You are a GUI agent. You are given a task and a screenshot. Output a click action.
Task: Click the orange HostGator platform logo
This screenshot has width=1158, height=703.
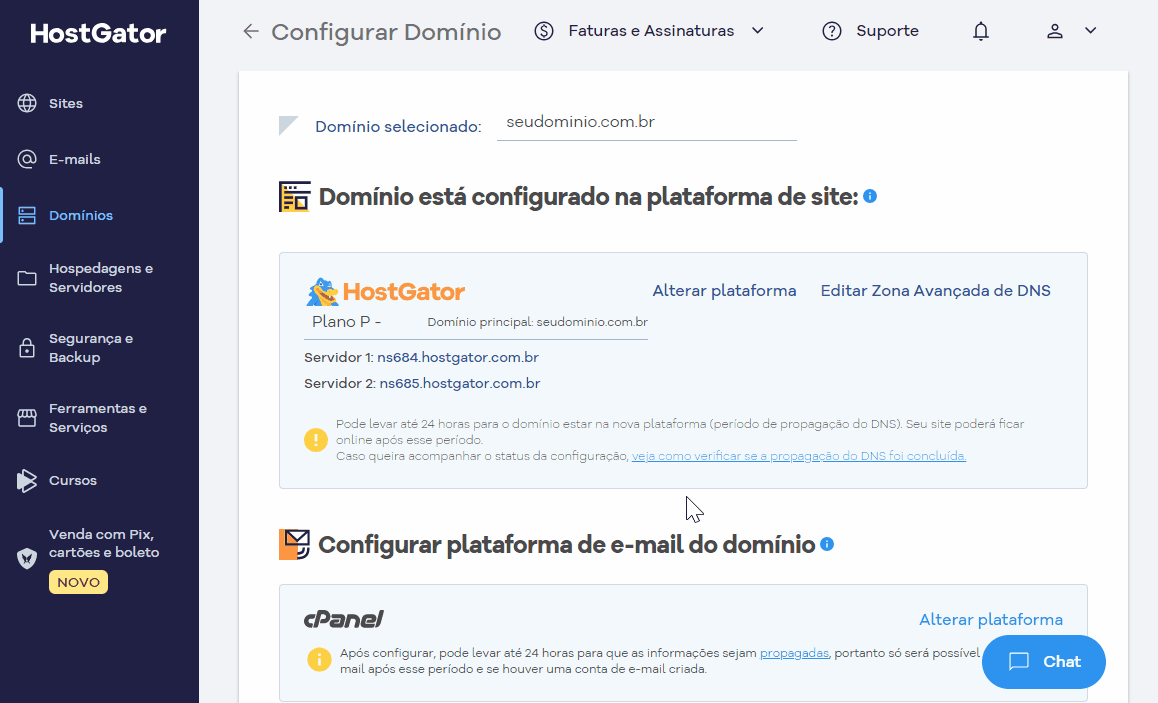[x=386, y=292]
